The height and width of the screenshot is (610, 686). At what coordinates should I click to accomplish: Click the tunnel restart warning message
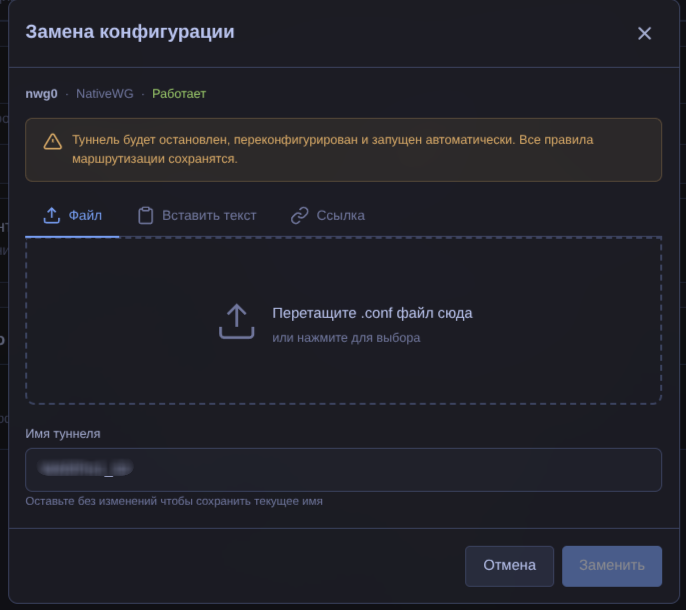[x=343, y=150]
